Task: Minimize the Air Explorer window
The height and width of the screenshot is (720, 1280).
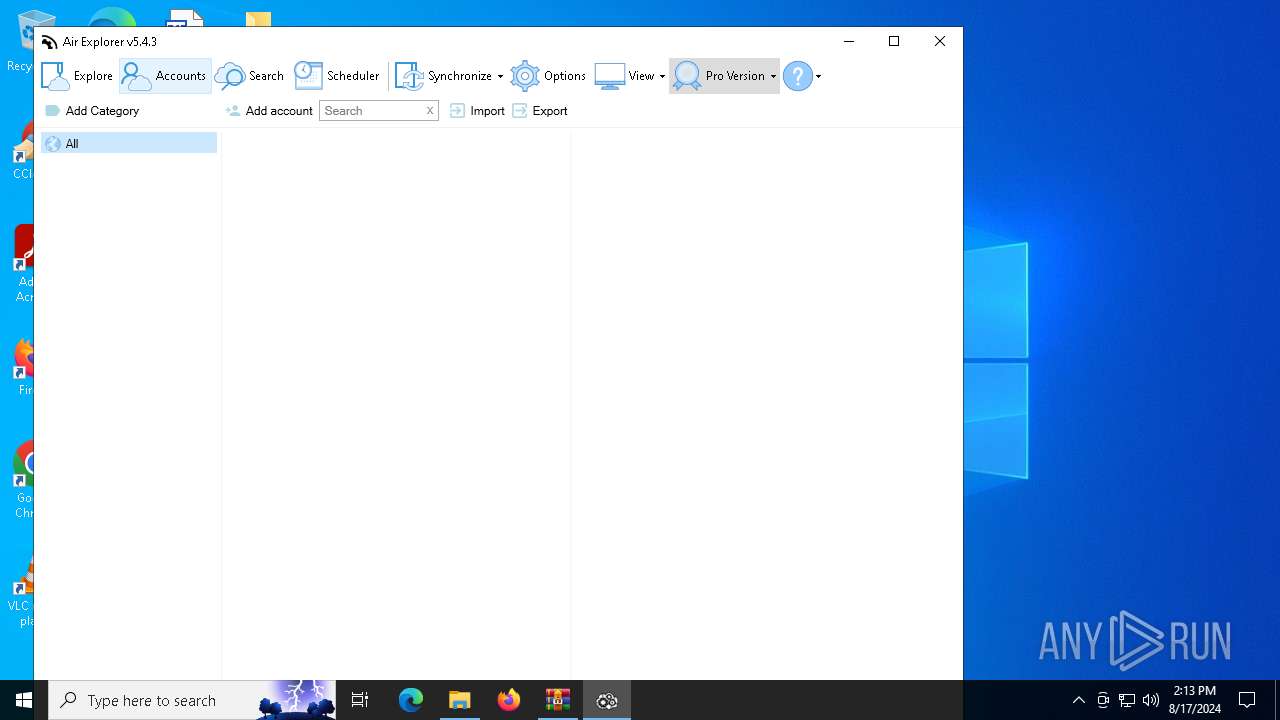Action: click(849, 41)
